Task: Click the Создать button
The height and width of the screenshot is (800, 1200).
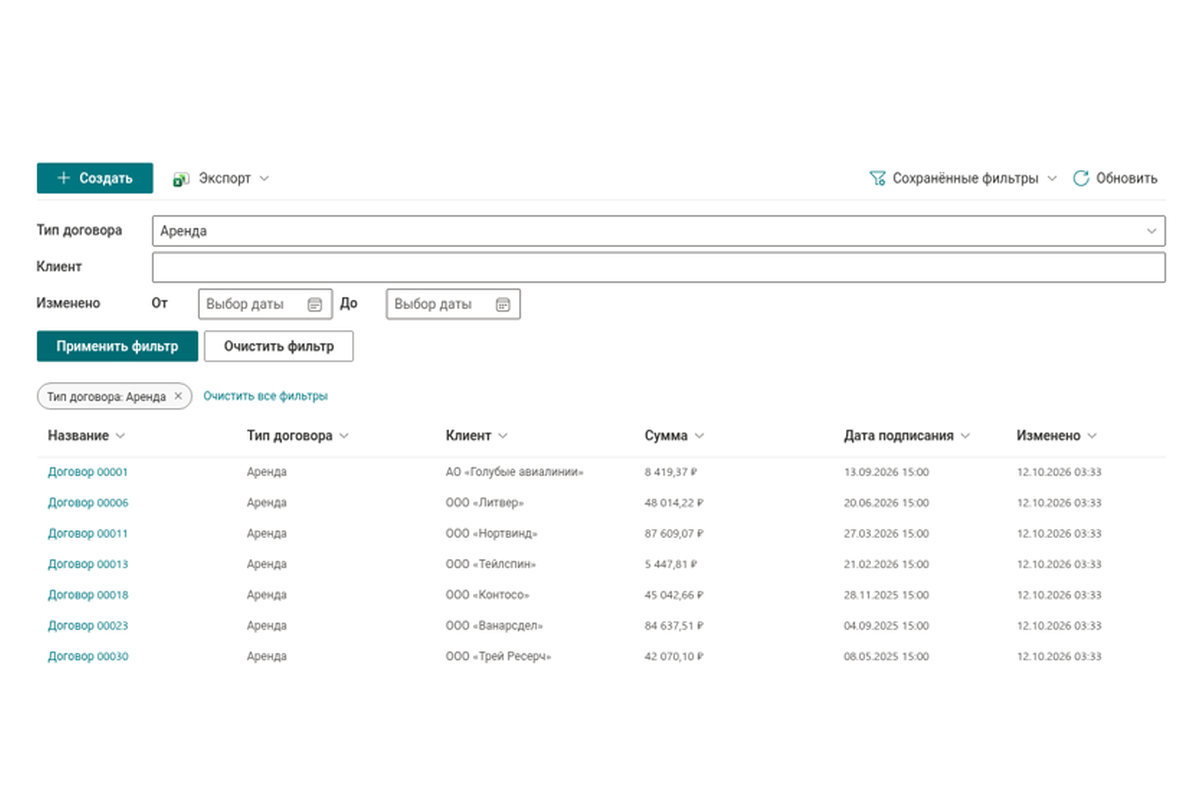Action: click(x=95, y=178)
